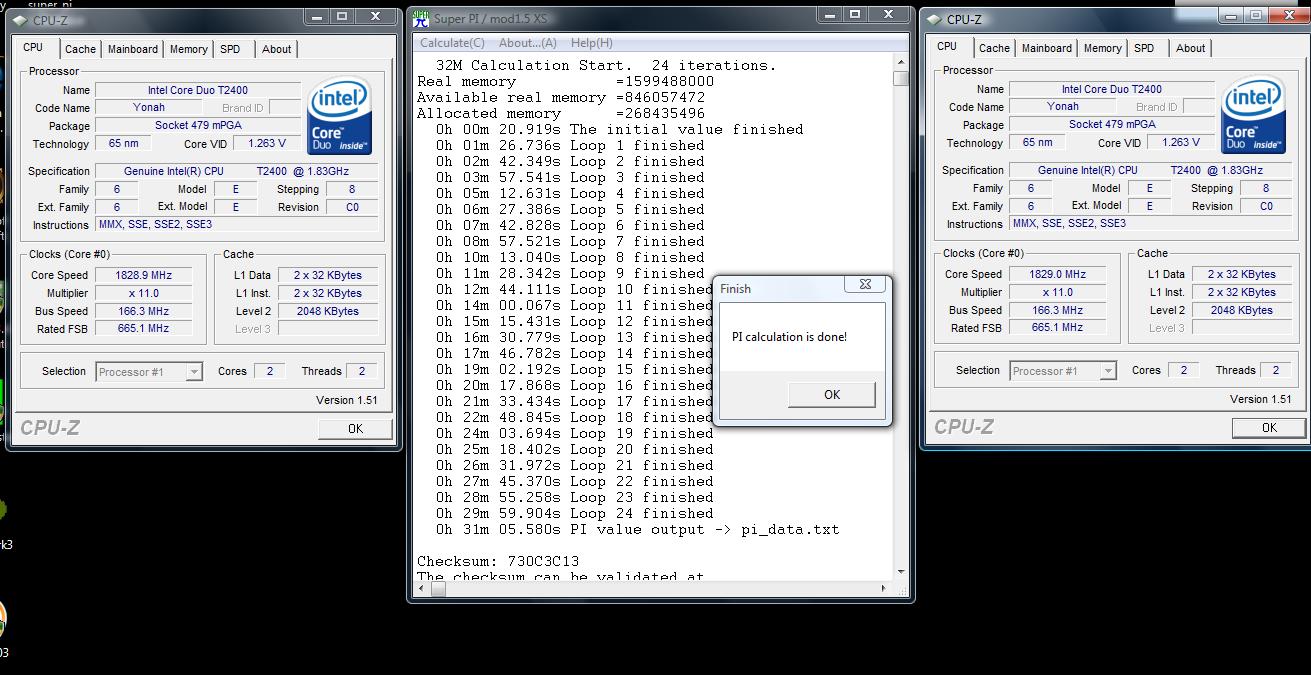1311x675 pixels.
Task: Open the Mainboard tab in right CPU-Z
Action: point(1047,48)
